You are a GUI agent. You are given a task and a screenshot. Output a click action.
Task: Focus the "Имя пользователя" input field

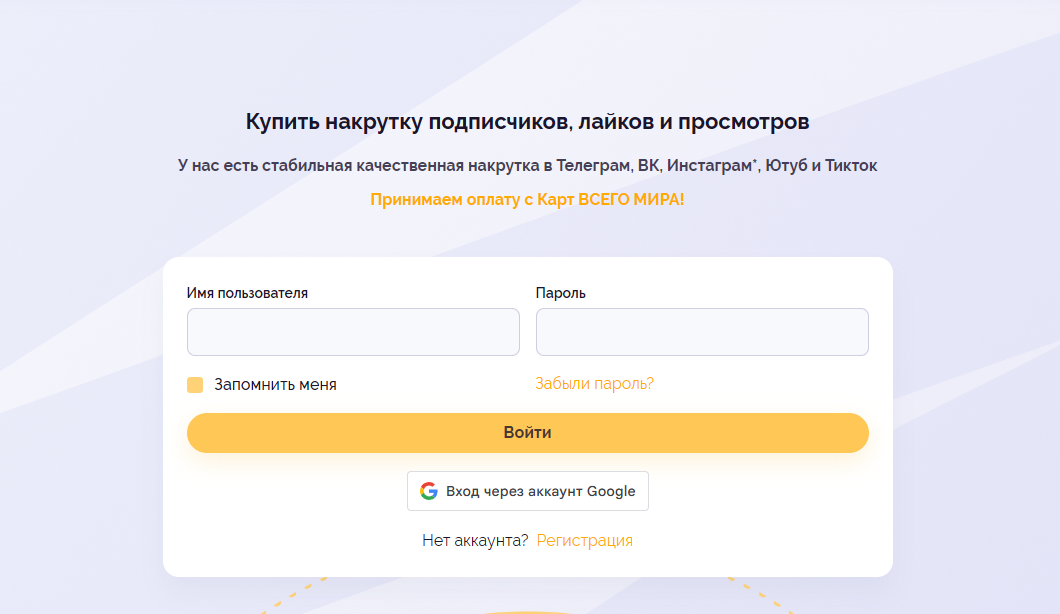[x=353, y=332]
